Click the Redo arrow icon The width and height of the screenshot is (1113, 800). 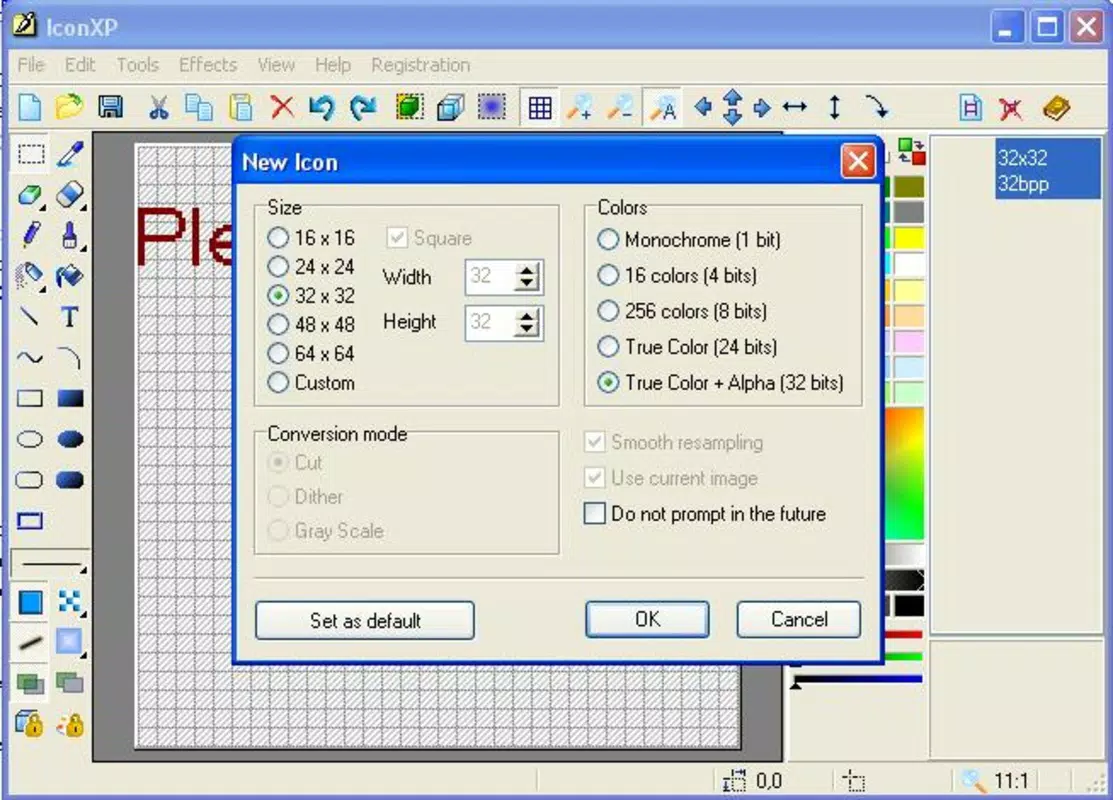(x=363, y=108)
